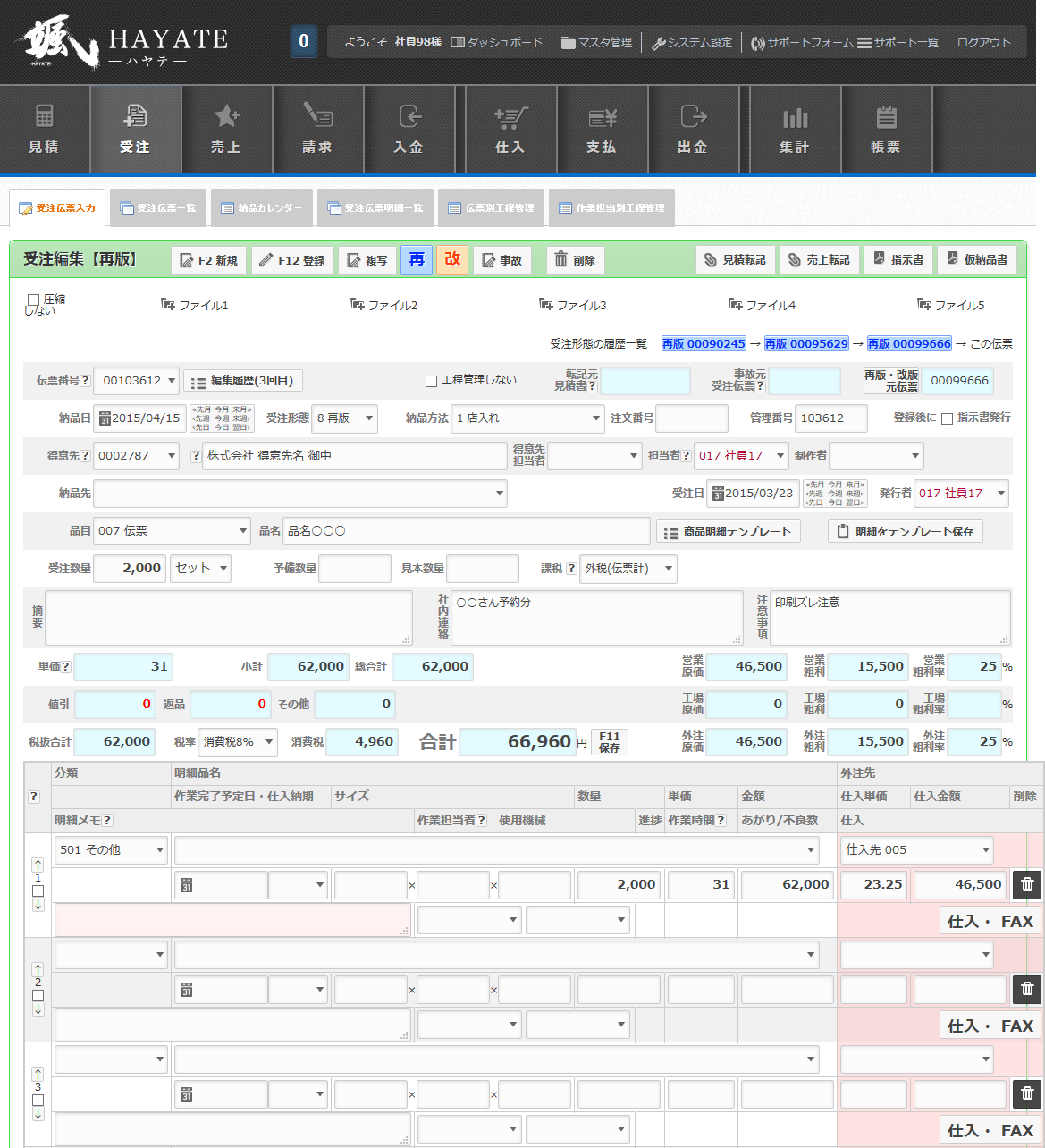
Task: Open the 入金 (deposit) module icon
Action: click(409, 130)
